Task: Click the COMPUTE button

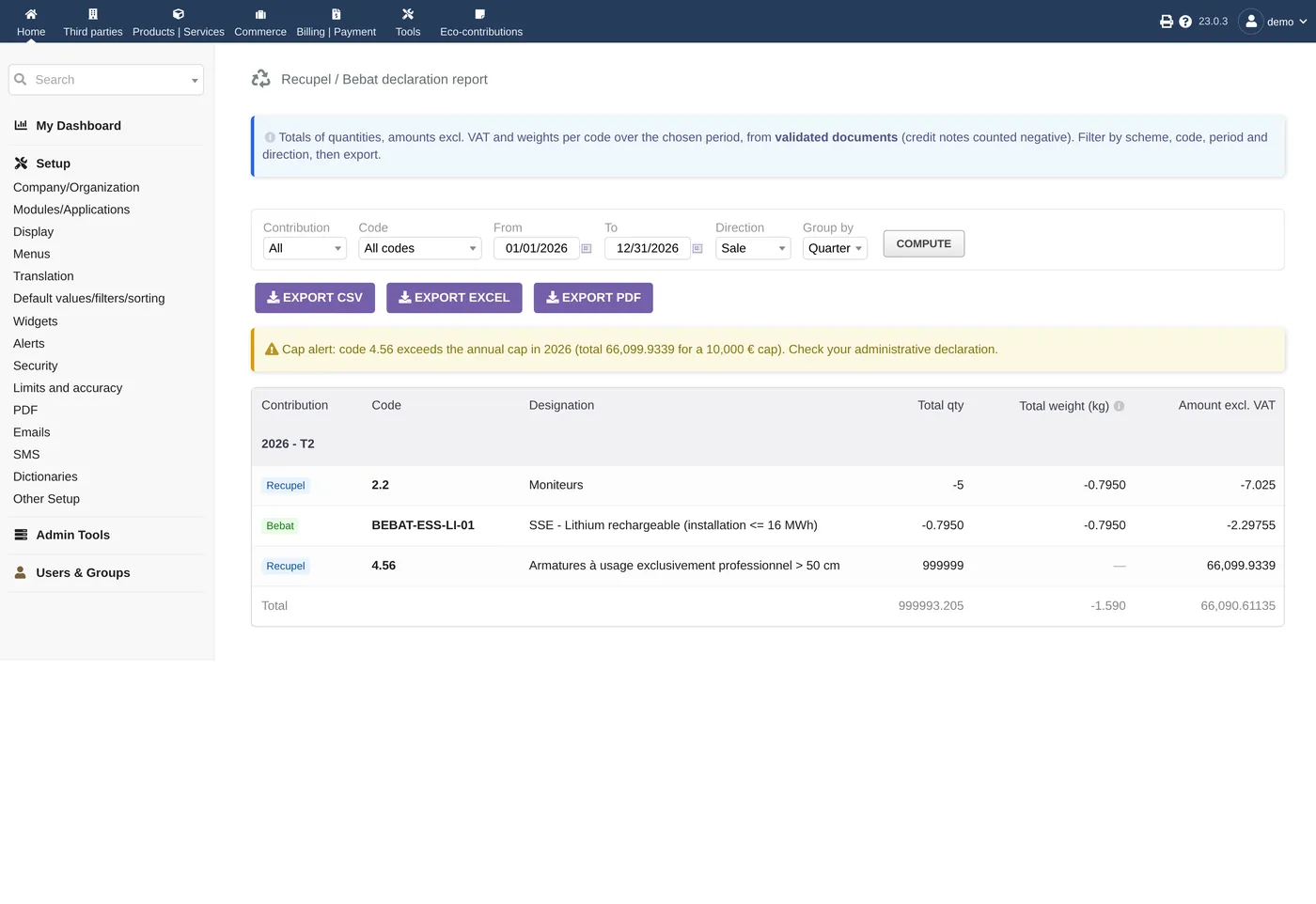Action: click(924, 243)
